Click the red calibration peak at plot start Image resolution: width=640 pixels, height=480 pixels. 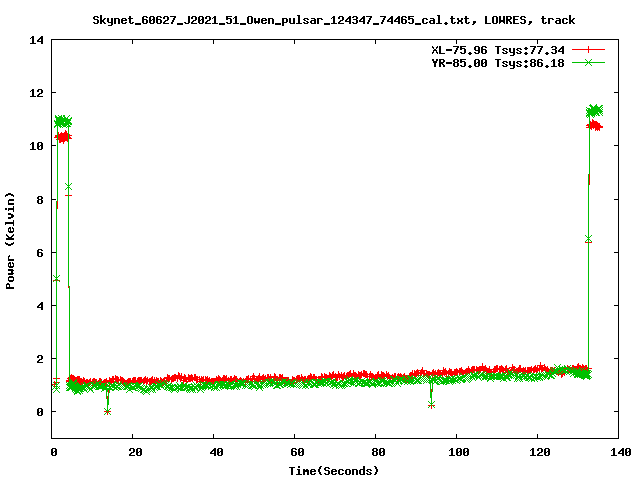coord(62,137)
